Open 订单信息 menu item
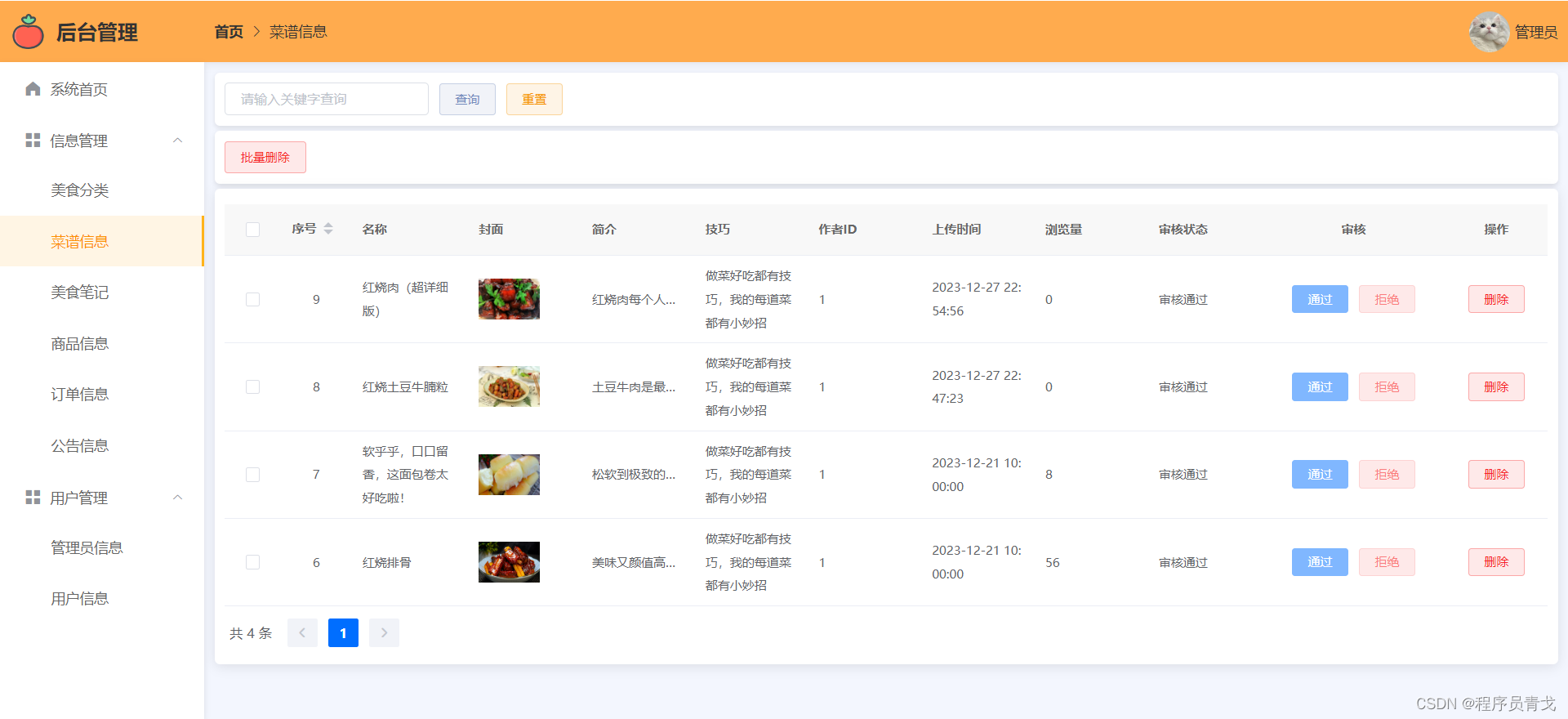1568x719 pixels. 102,395
